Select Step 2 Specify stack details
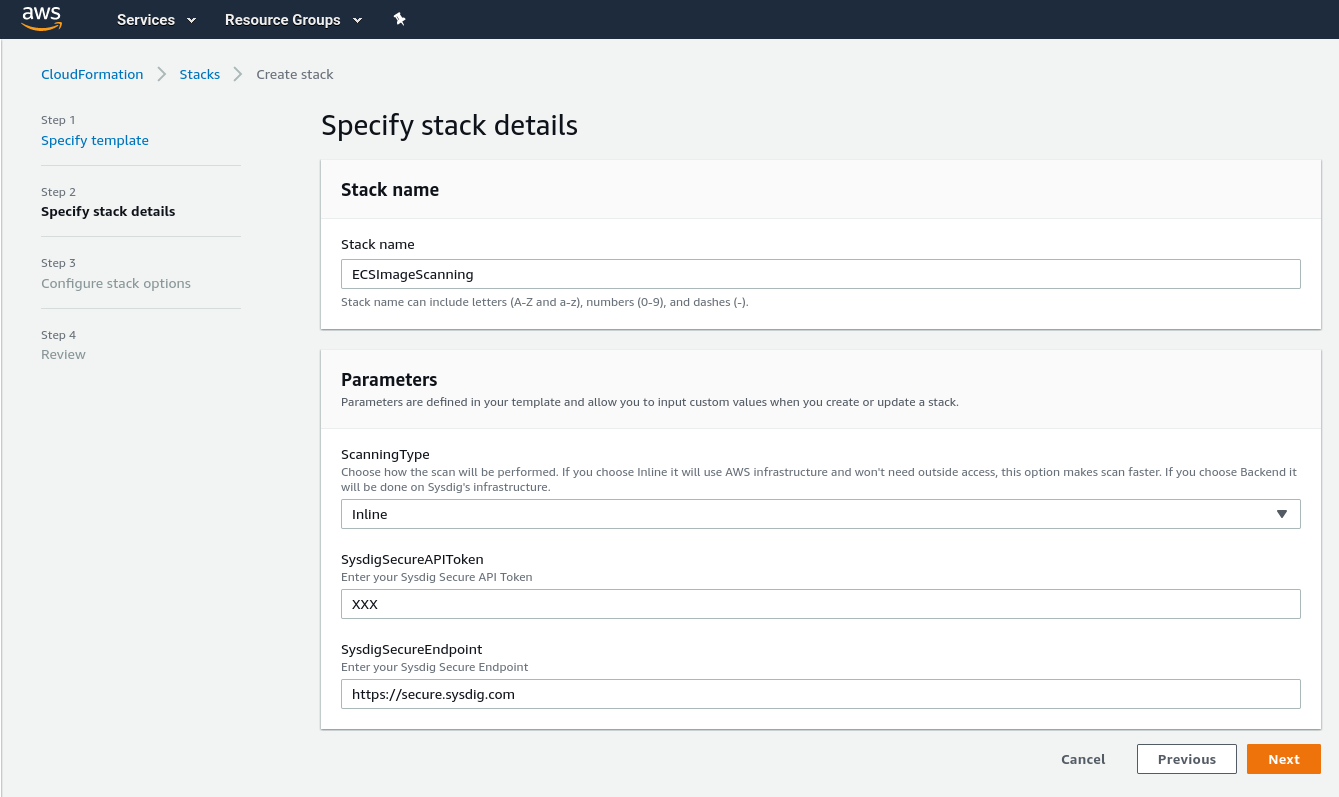This screenshot has width=1339, height=797. pyautogui.click(x=108, y=211)
